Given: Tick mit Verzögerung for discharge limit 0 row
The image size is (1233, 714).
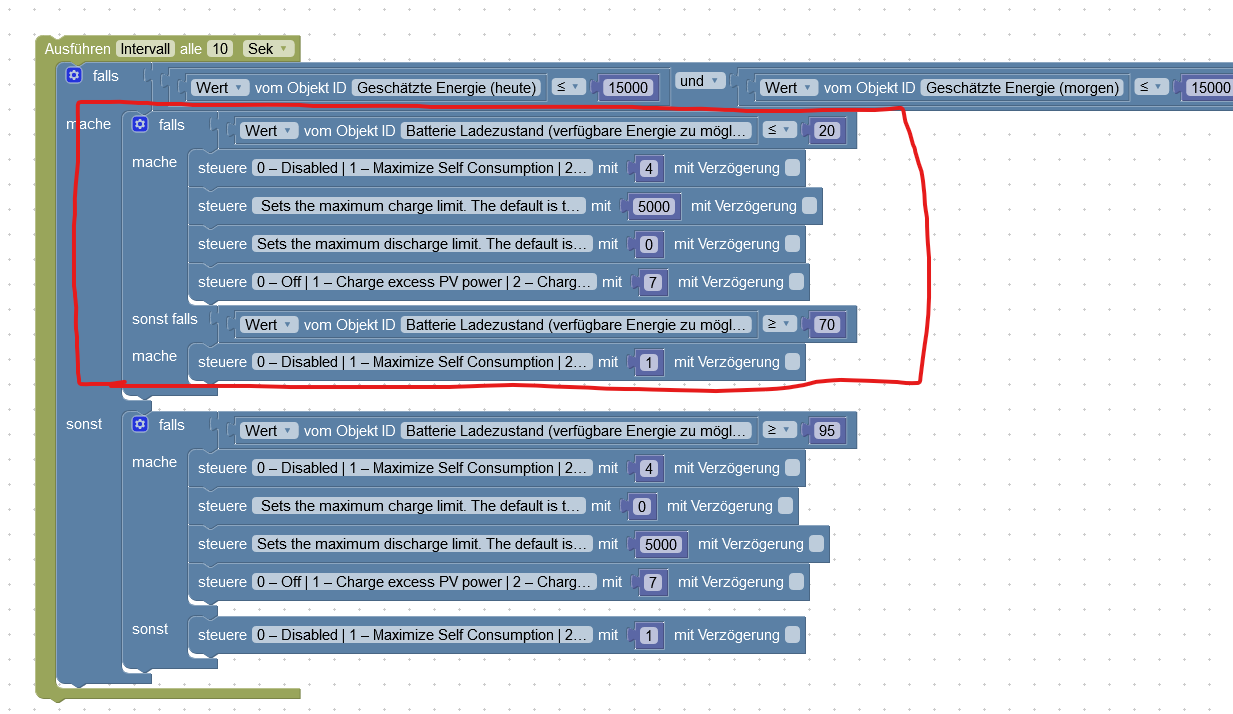Looking at the screenshot, I should pyautogui.click(x=792, y=244).
